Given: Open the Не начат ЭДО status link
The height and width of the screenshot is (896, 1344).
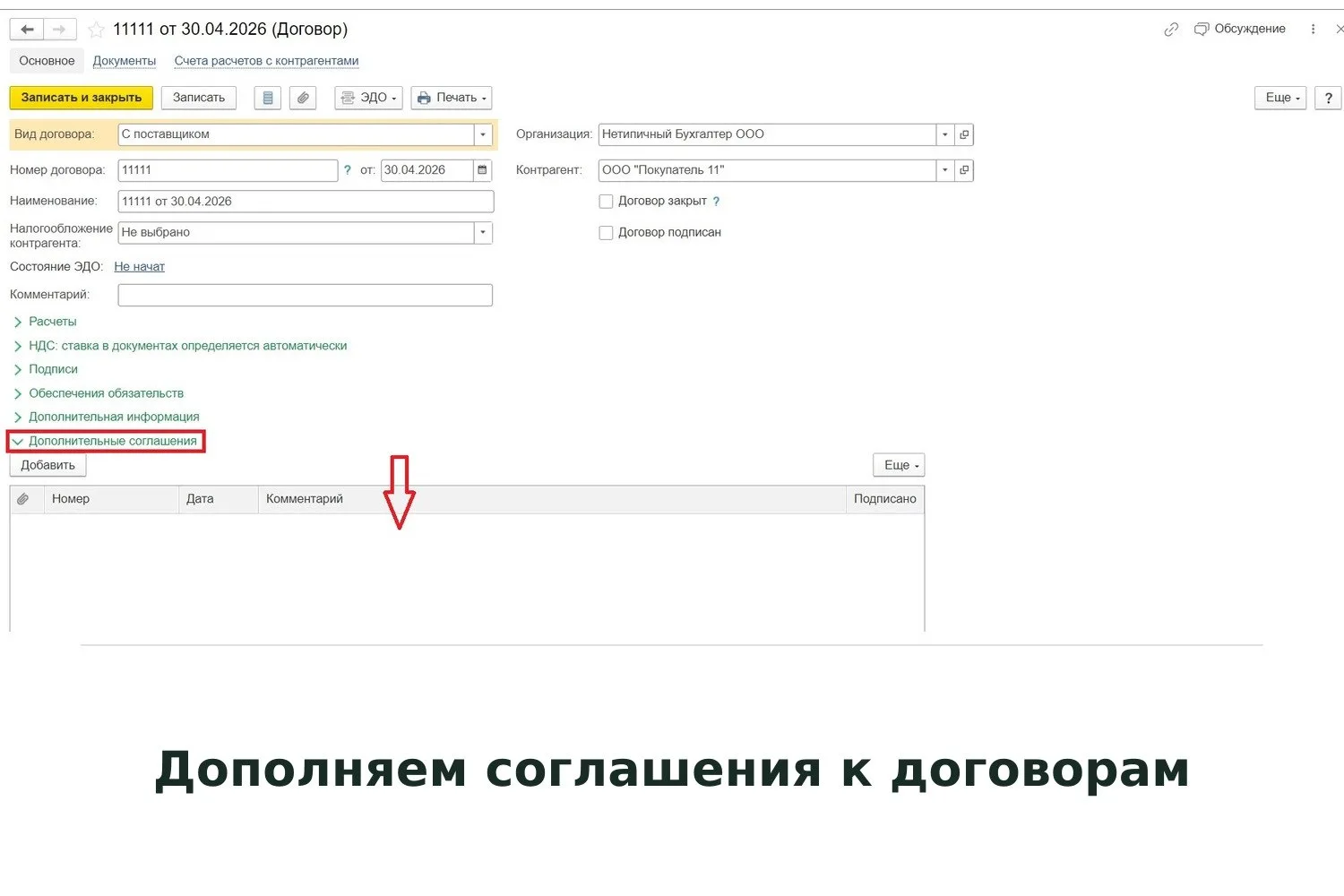Looking at the screenshot, I should (x=139, y=267).
